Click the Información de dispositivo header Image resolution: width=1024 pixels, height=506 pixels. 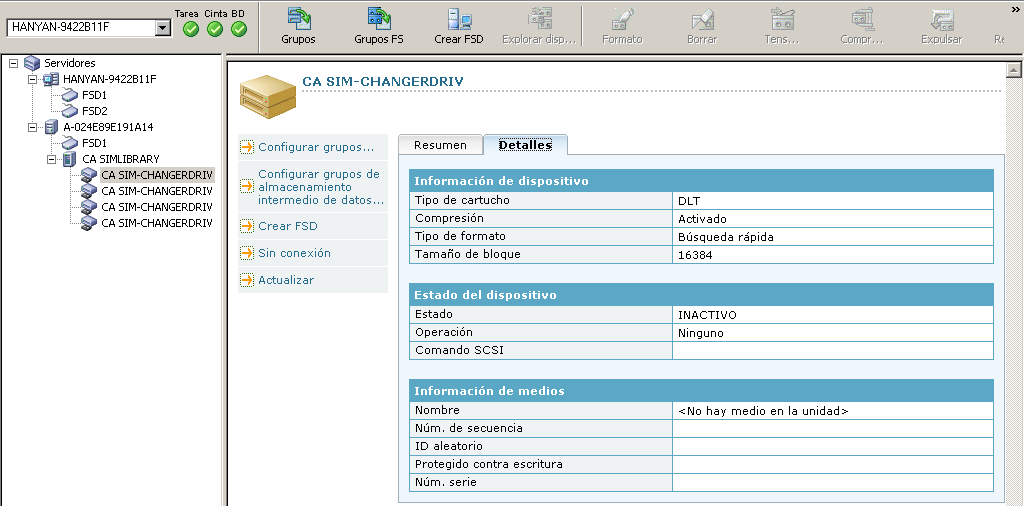[x=701, y=181]
